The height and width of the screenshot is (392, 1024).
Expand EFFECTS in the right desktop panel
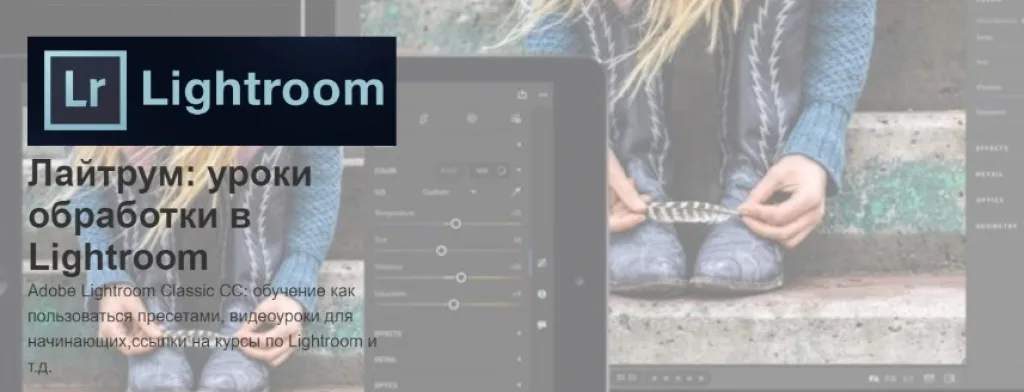991,148
